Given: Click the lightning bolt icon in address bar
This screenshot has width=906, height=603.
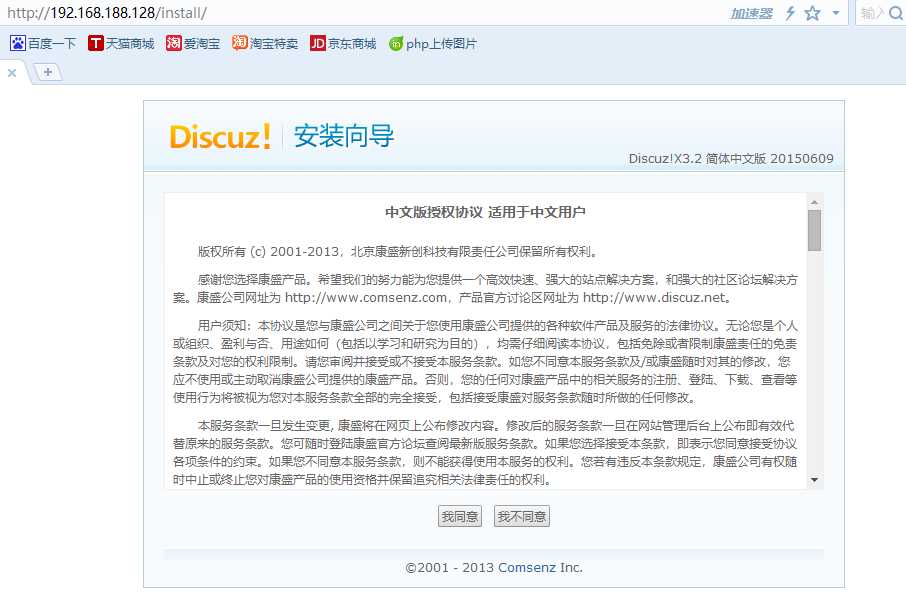Looking at the screenshot, I should click(x=789, y=13).
